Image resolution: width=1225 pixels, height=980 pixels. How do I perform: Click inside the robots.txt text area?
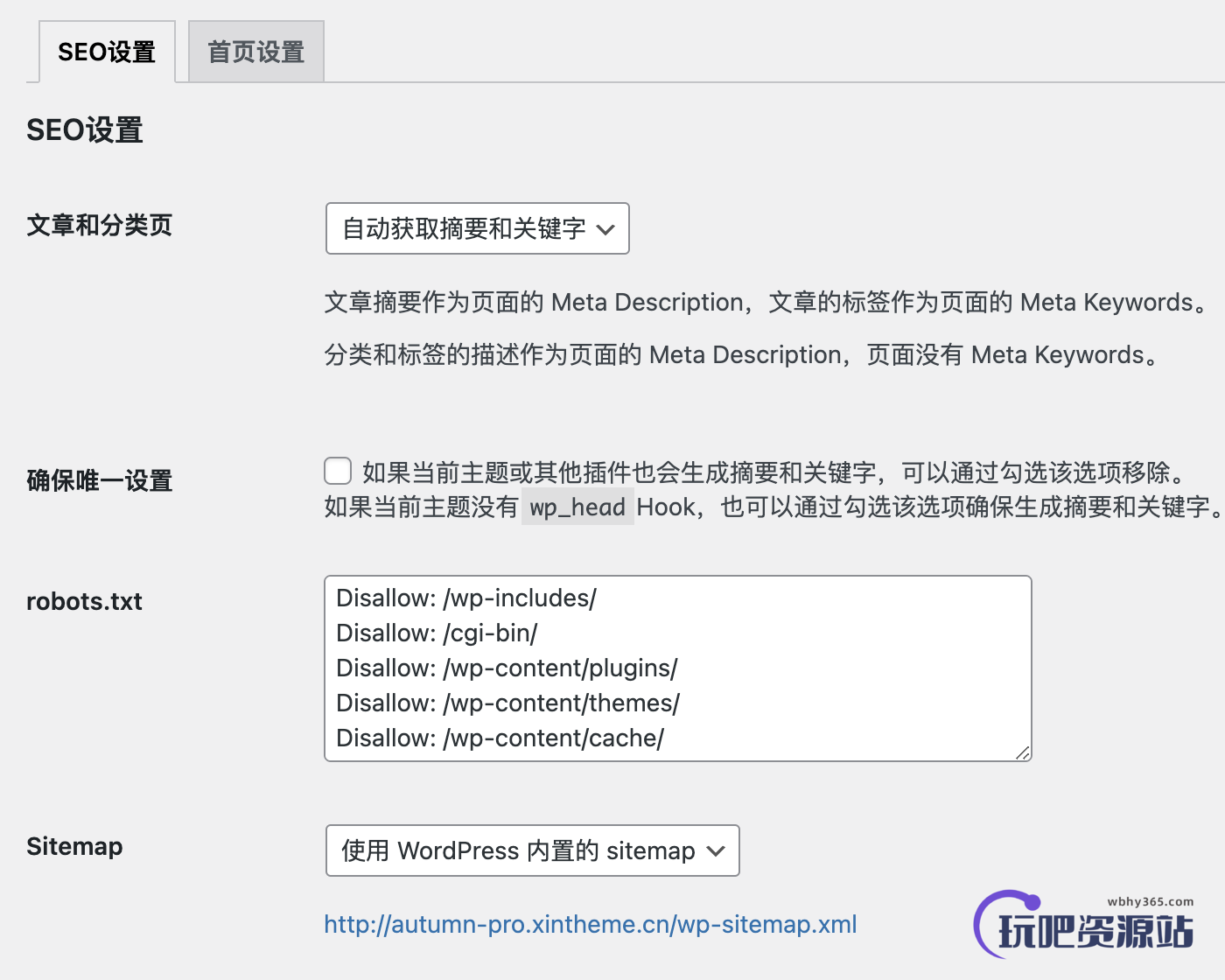tap(678, 668)
